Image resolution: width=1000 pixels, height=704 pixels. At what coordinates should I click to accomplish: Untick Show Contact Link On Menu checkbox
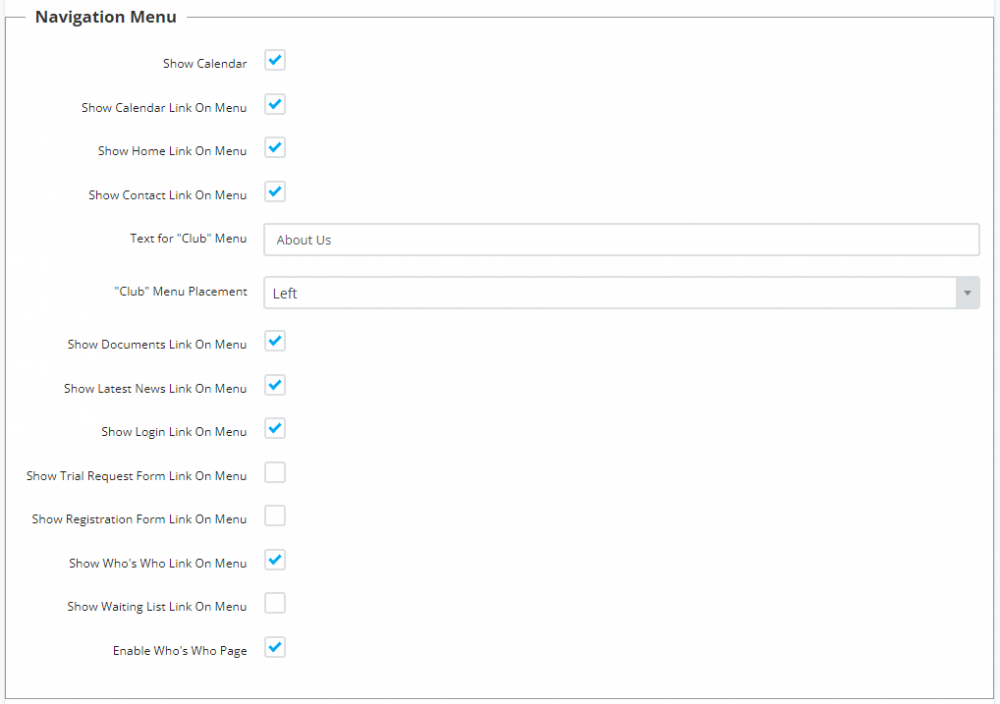coord(275,192)
